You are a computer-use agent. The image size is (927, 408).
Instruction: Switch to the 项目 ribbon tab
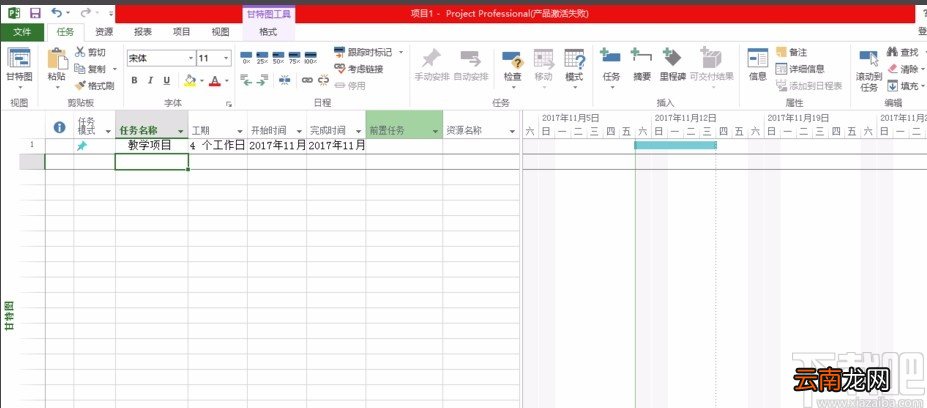point(181,32)
